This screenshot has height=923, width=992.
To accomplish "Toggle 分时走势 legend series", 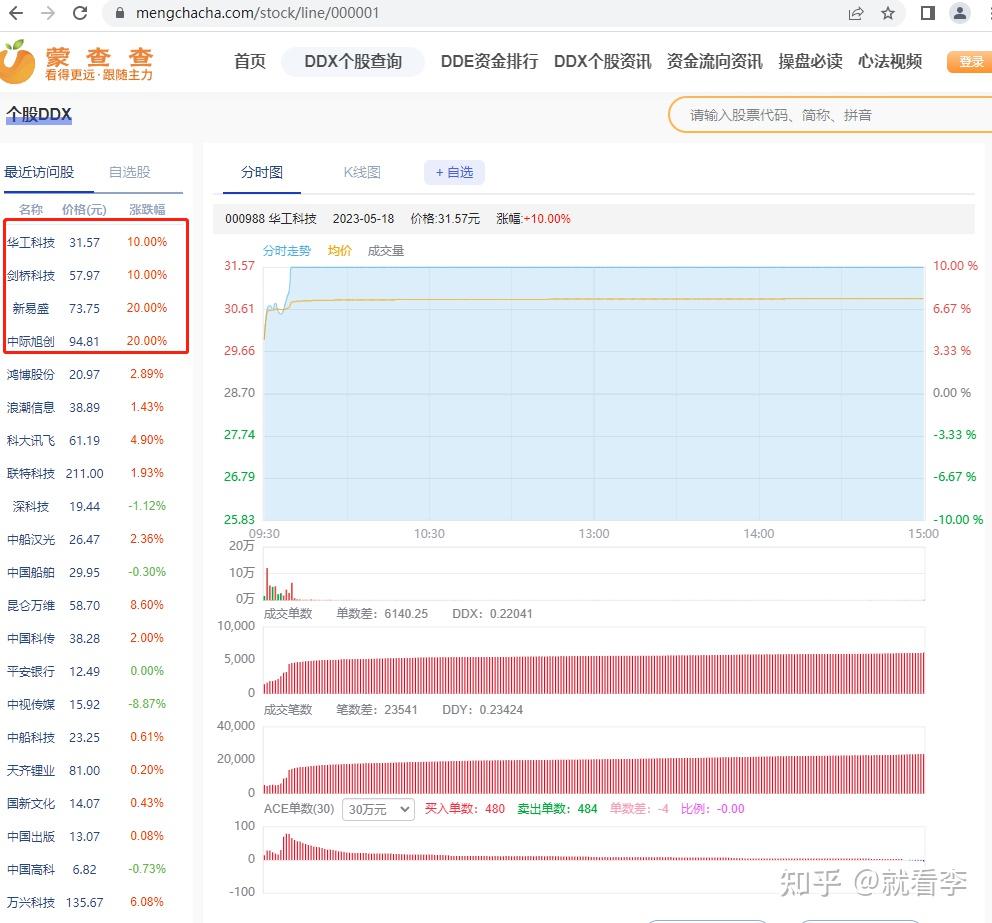I will (287, 251).
